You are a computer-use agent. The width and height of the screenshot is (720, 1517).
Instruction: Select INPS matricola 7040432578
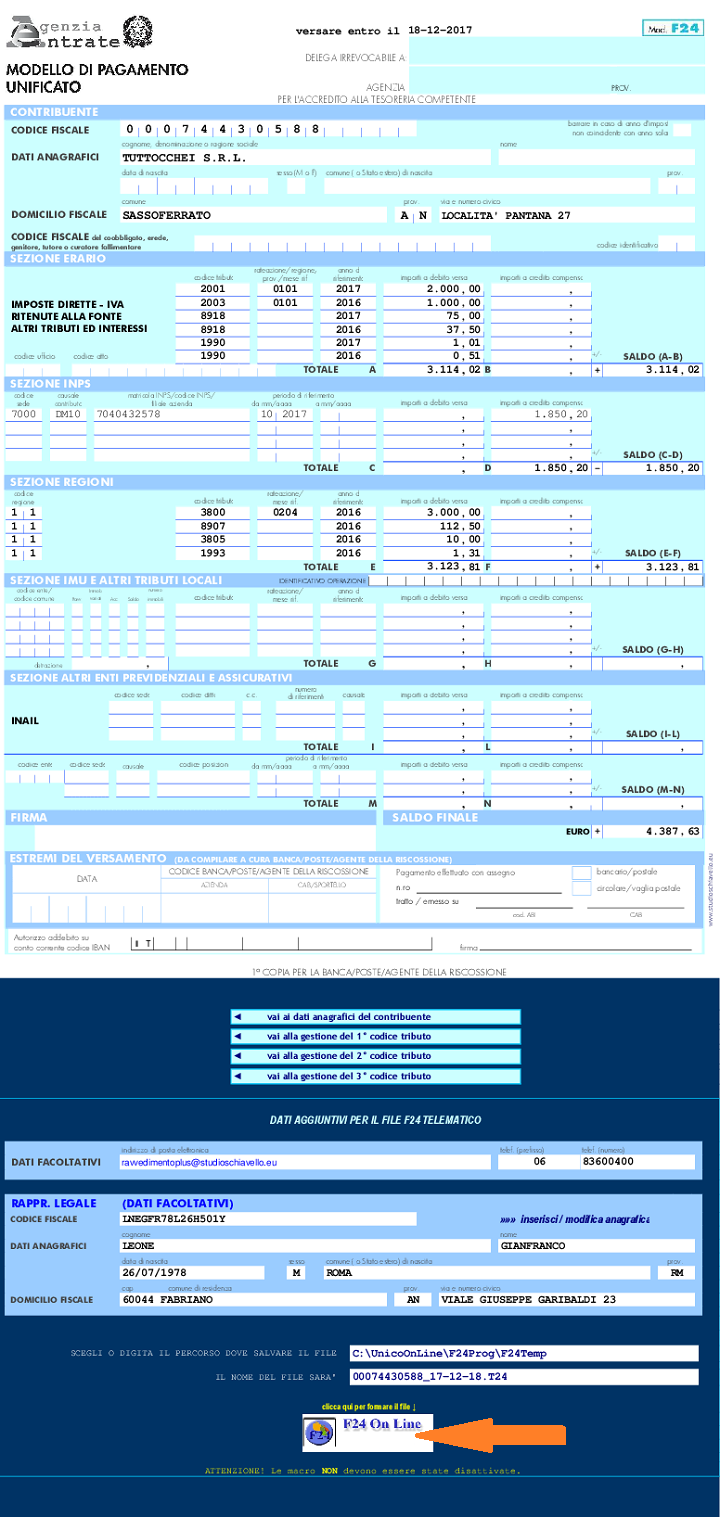coord(170,414)
